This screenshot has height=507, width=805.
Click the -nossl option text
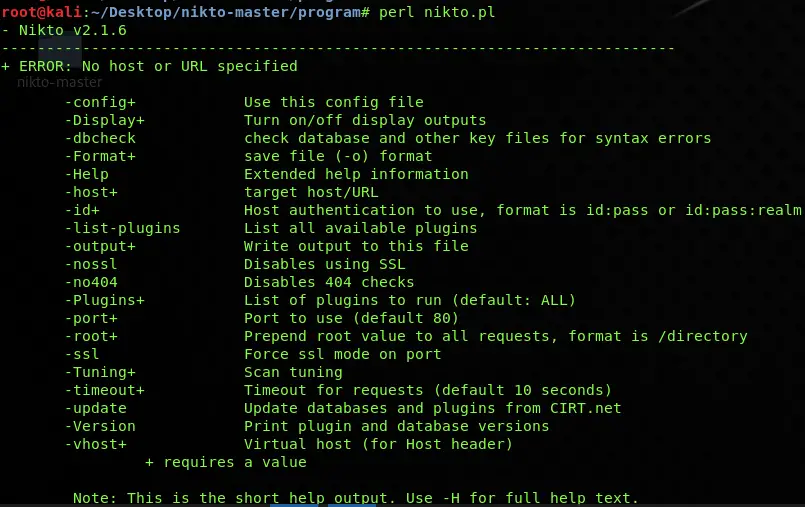(91, 264)
